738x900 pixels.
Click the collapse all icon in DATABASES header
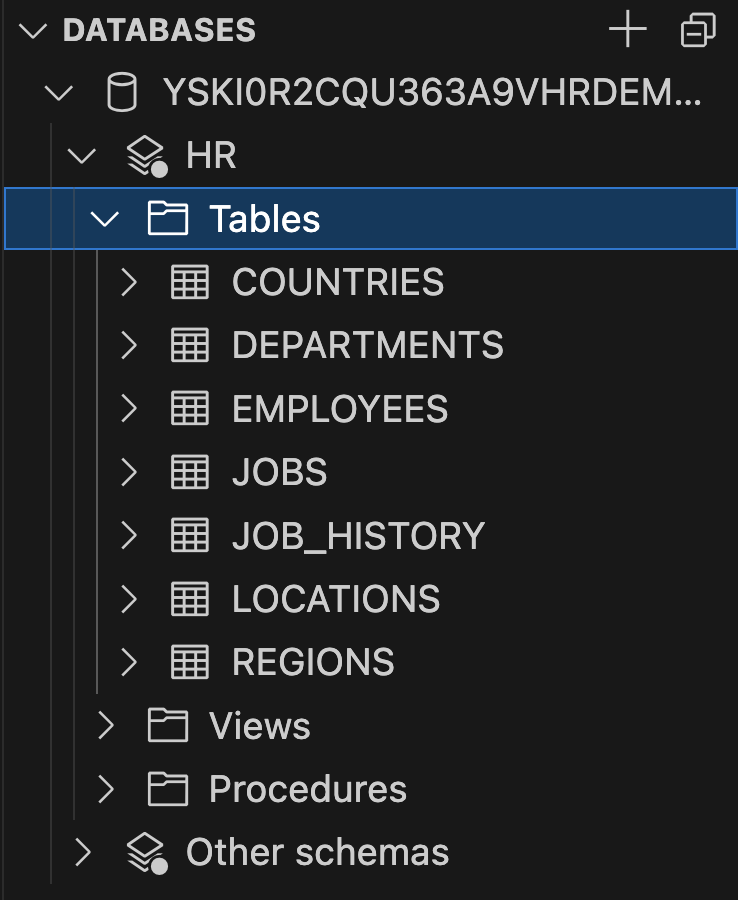point(697,30)
